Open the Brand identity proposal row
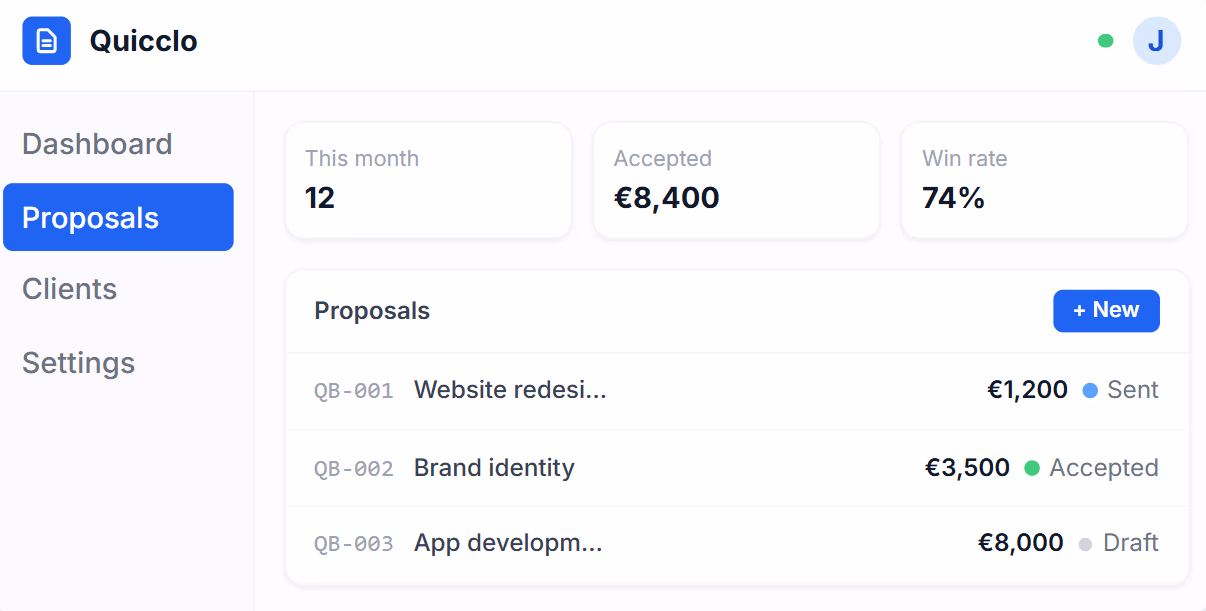1206x611 pixels. coord(737,468)
